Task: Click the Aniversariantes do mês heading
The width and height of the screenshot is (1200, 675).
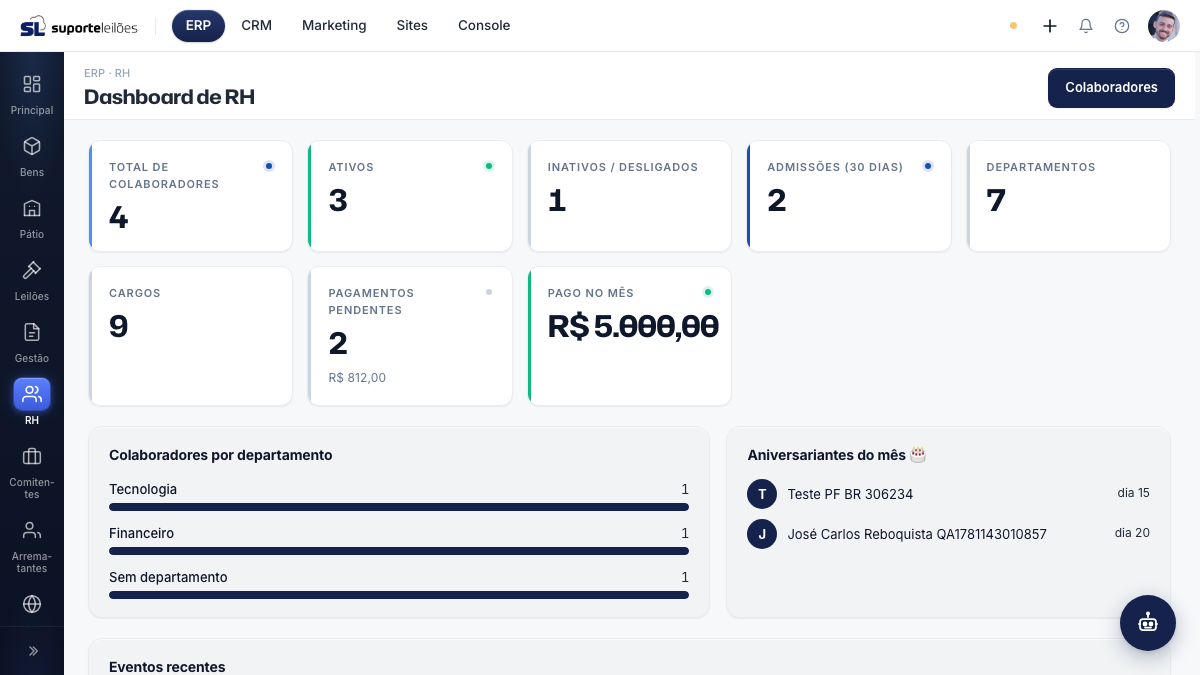Action: click(837, 455)
